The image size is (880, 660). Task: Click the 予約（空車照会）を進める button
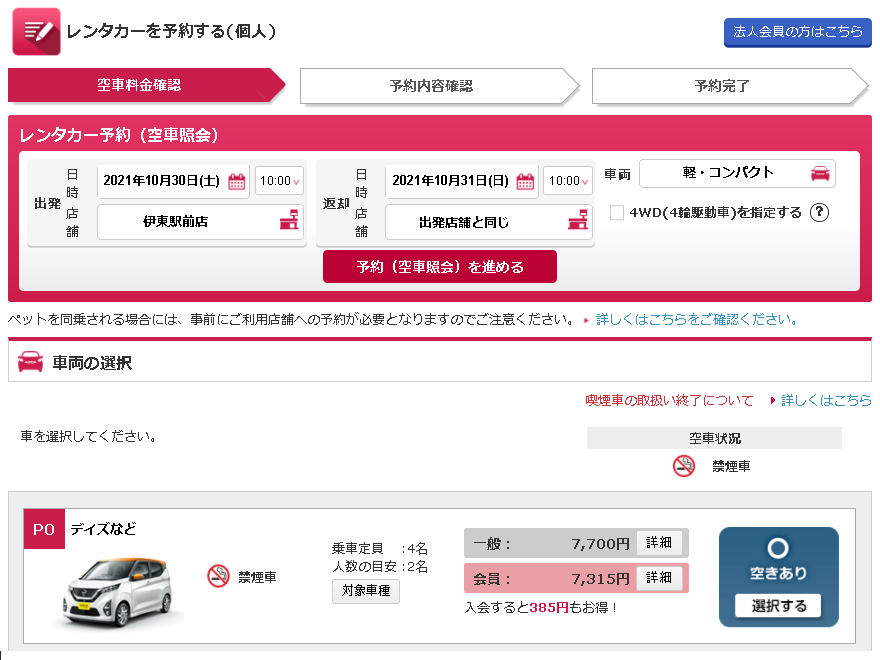(x=439, y=267)
